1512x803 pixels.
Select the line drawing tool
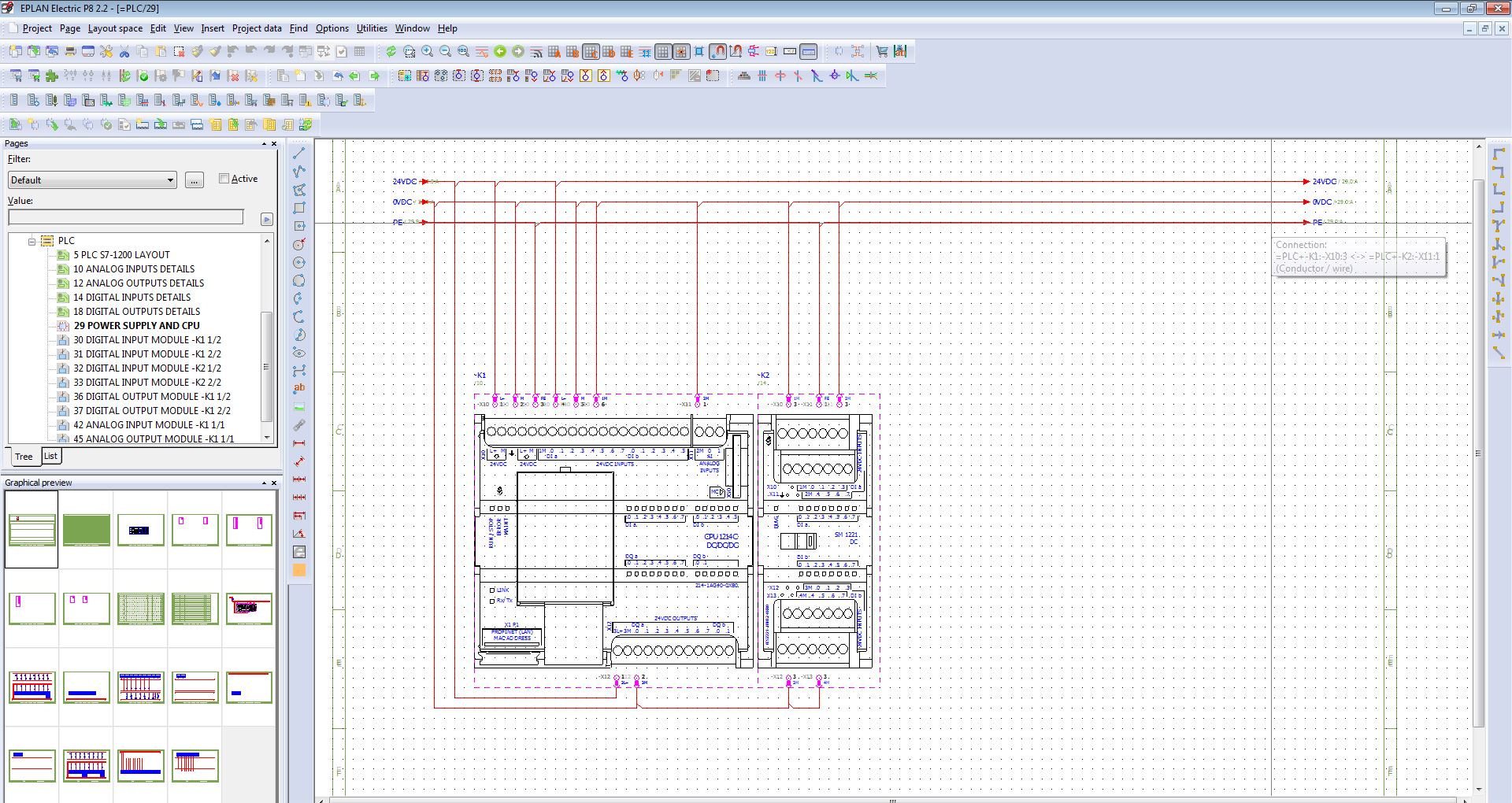(x=299, y=154)
